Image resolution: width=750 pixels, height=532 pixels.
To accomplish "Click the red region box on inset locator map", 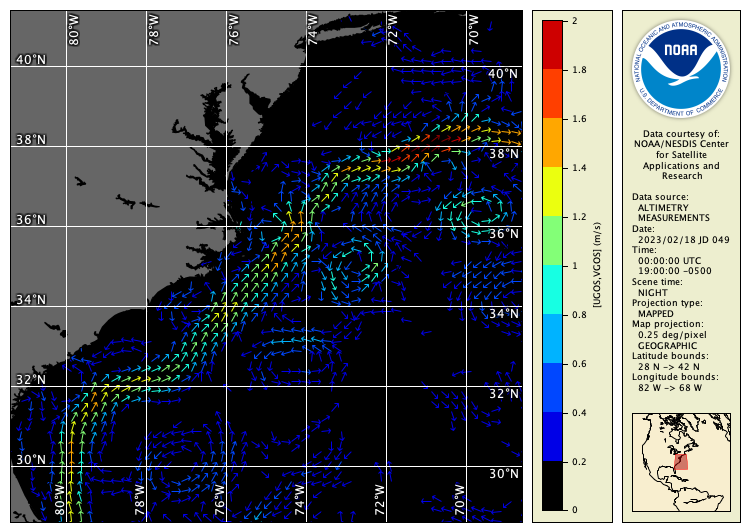I will tap(681, 461).
